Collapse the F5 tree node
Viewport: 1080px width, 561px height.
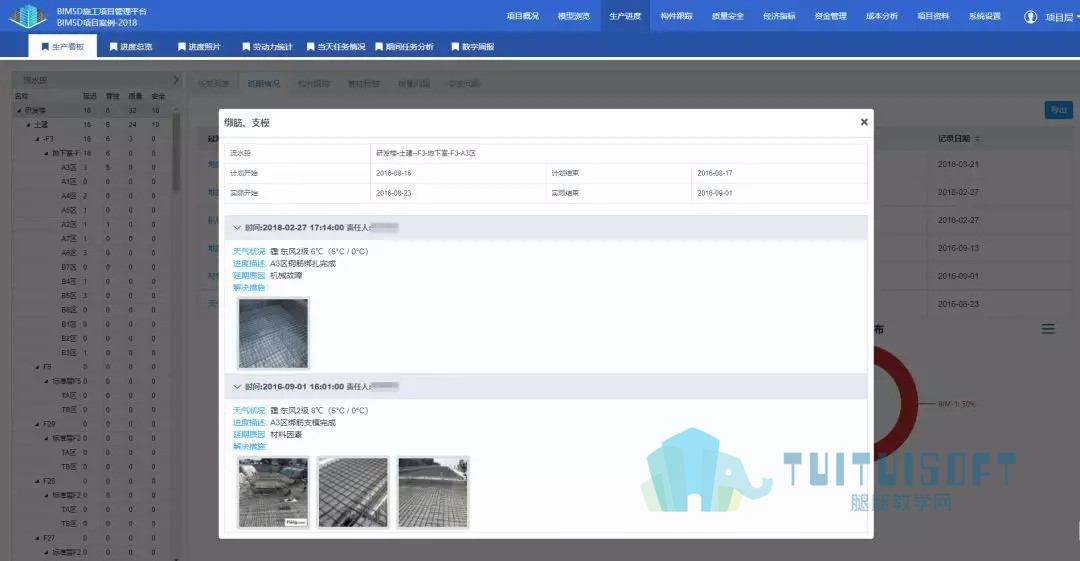37,367
